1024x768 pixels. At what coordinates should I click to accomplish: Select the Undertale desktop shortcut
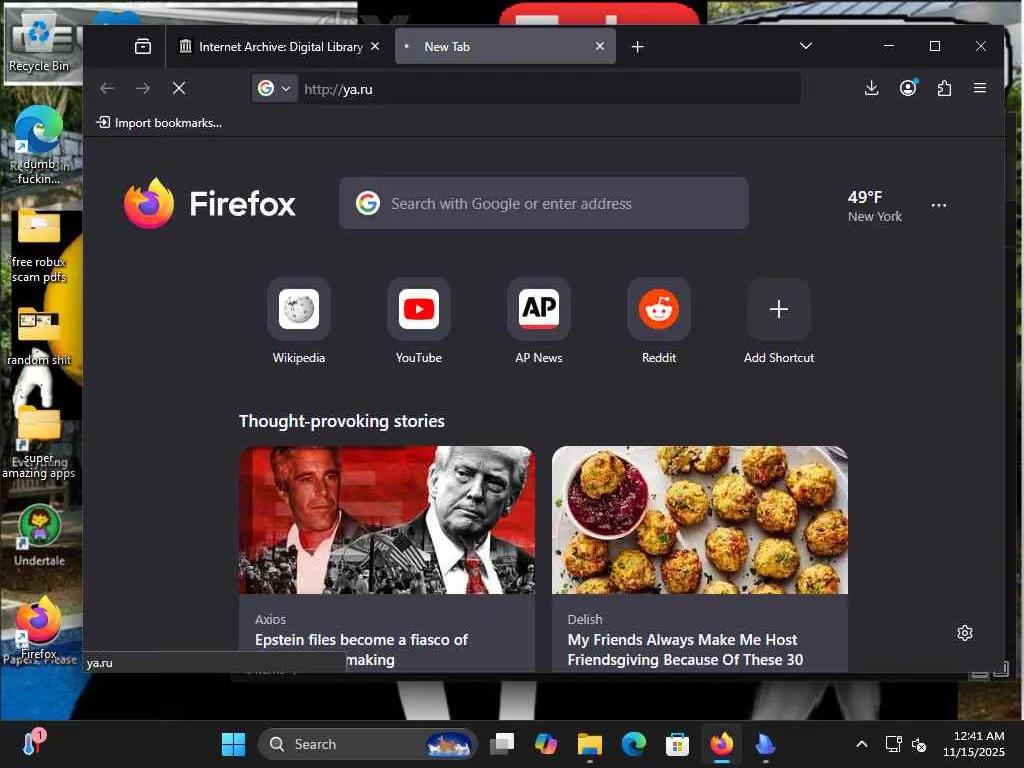[39, 536]
